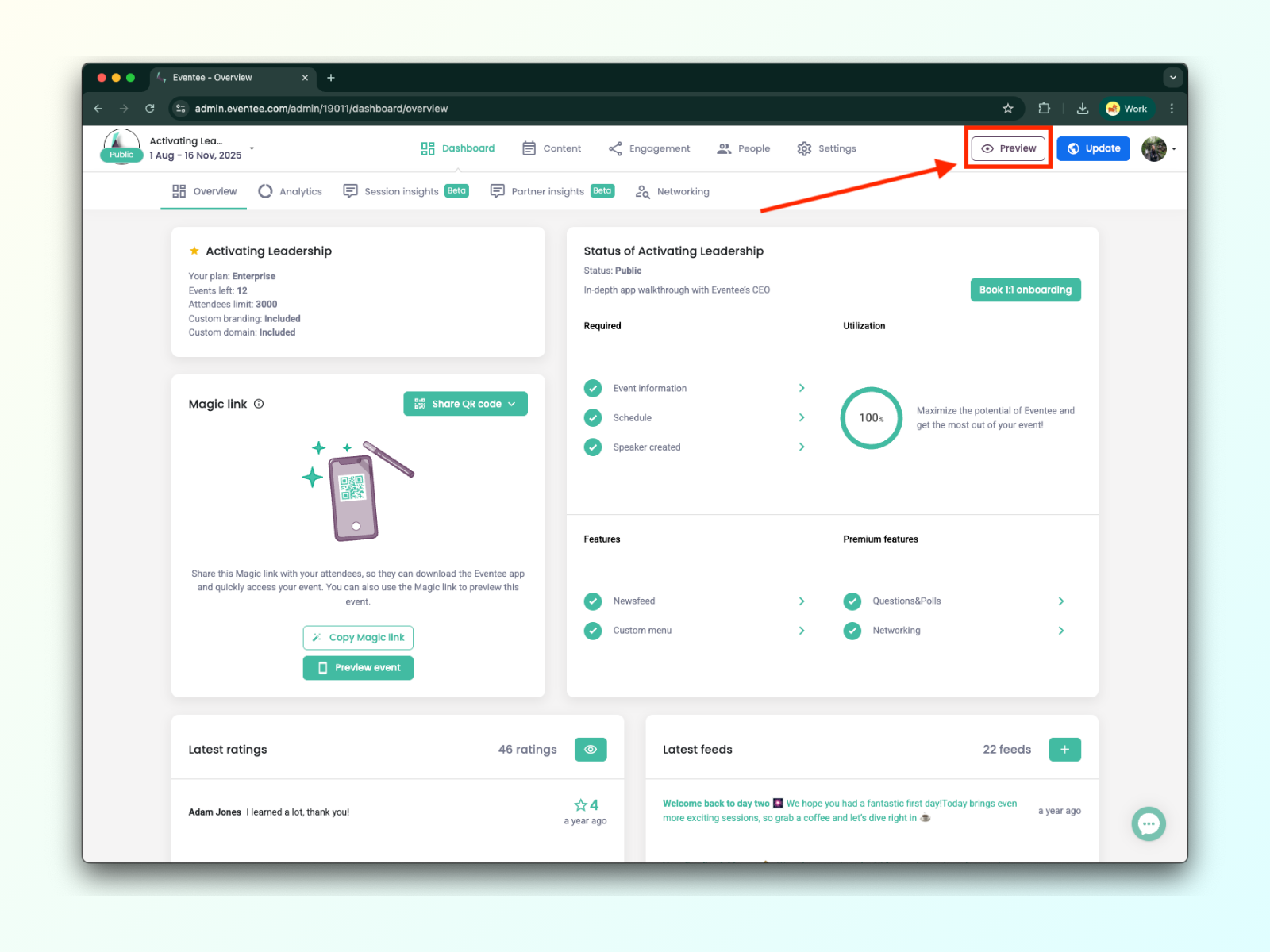Show the Magic link info tooltip icon
1270x952 pixels.
[259, 404]
